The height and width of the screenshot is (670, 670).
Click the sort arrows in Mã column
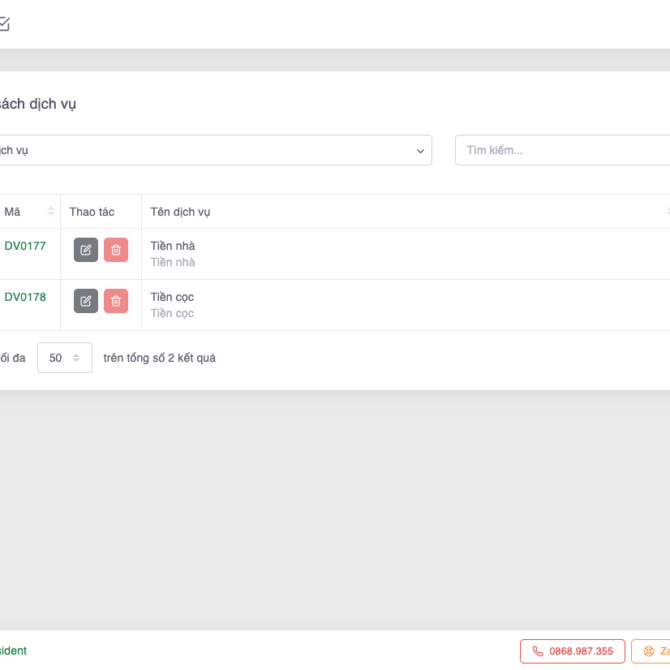[x=51, y=212]
